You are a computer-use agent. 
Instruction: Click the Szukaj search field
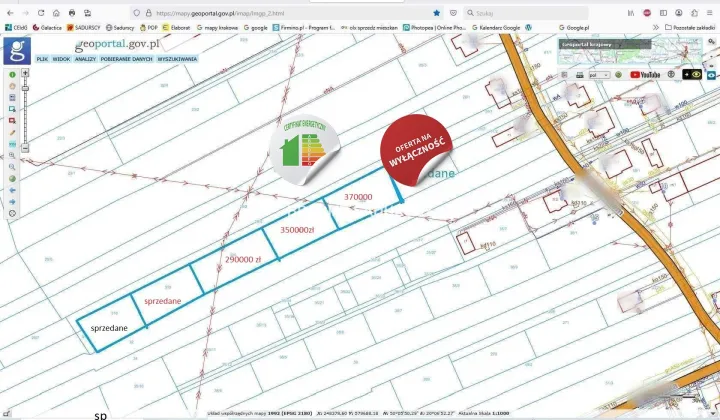[526, 13]
